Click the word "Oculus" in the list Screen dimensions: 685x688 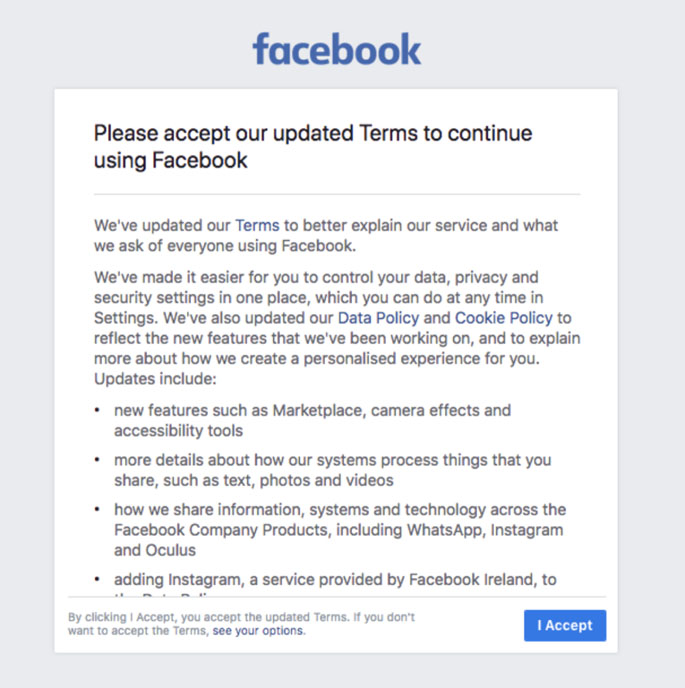pos(170,550)
